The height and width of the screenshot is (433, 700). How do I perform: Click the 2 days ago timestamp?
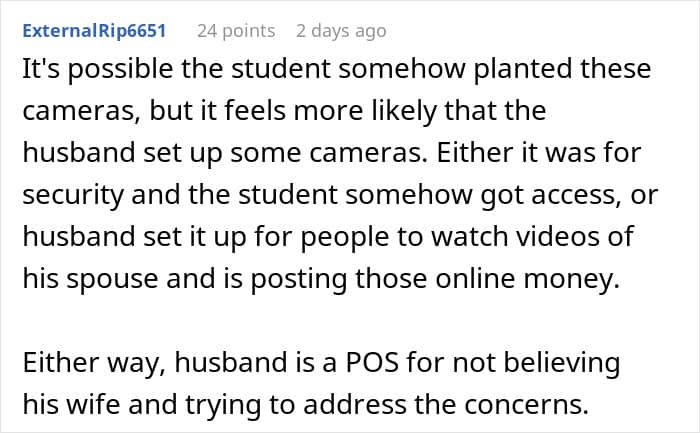click(341, 31)
